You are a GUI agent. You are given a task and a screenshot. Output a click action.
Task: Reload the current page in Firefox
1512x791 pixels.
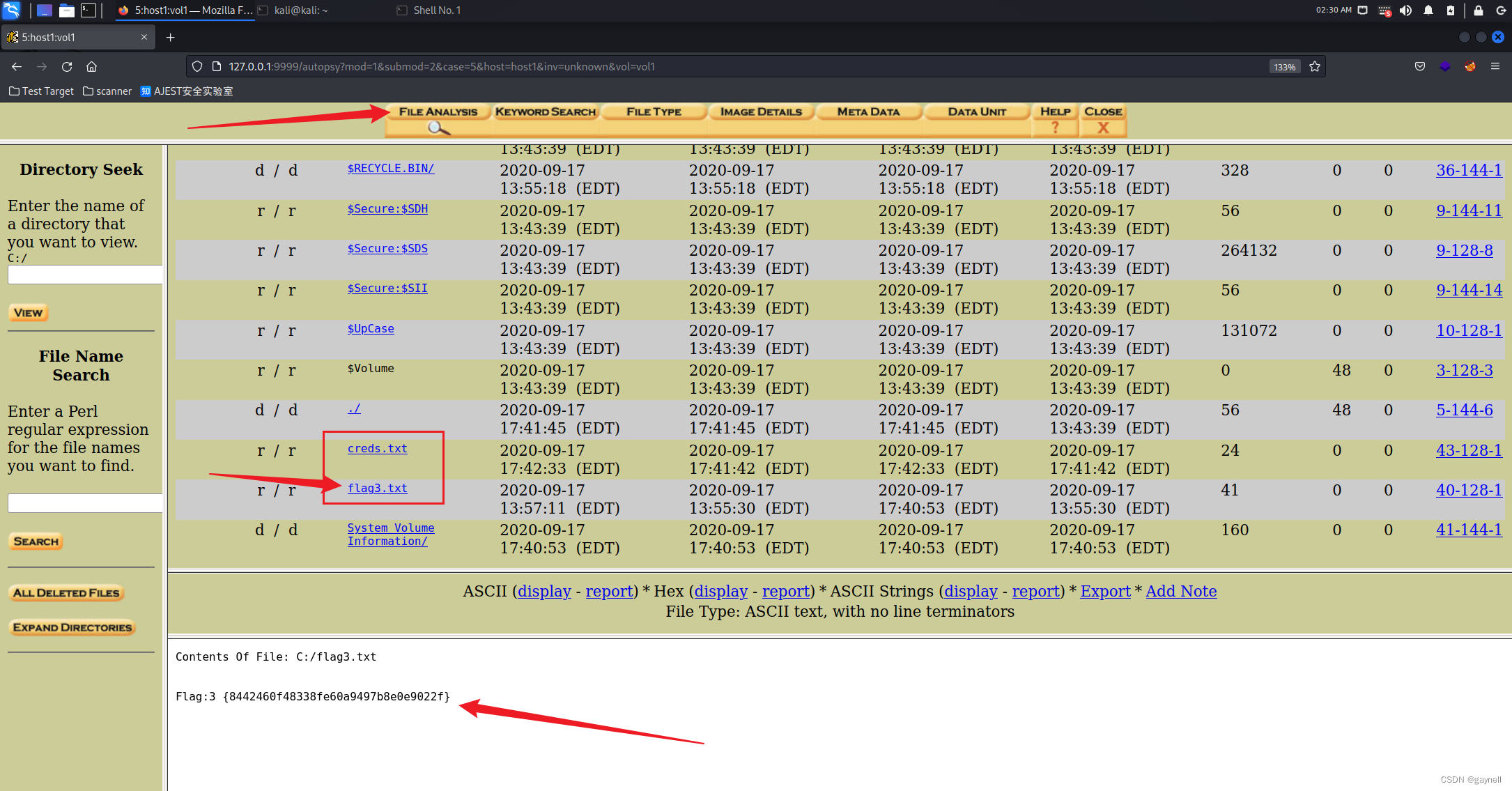(66, 66)
